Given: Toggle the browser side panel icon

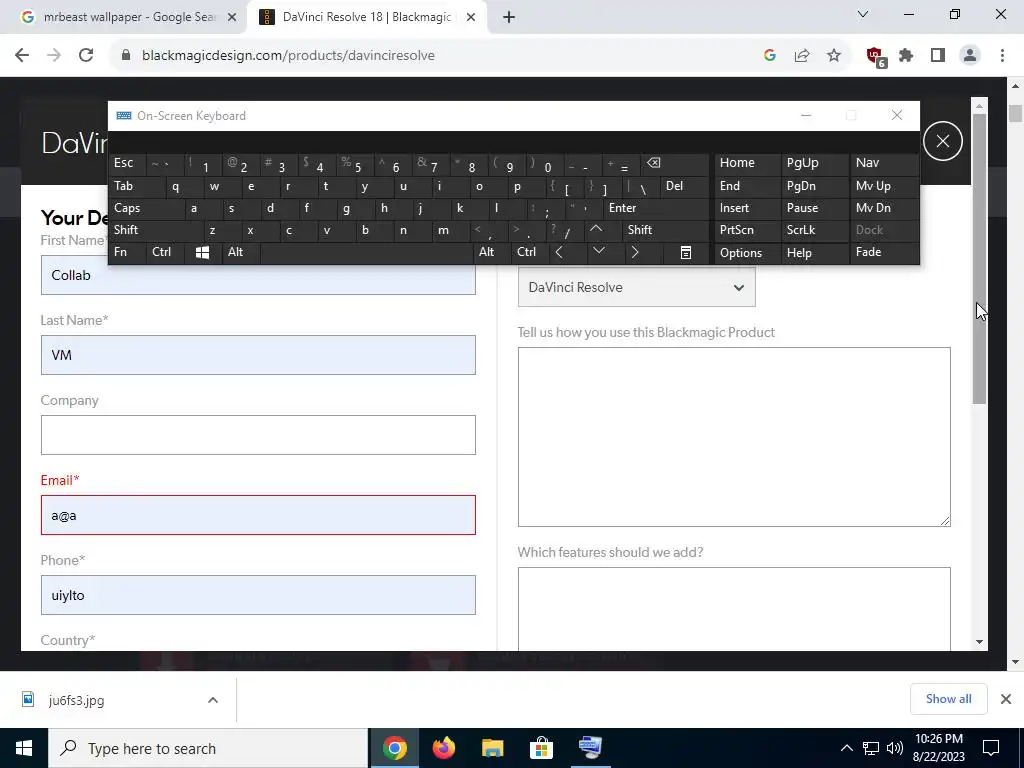Looking at the screenshot, I should (938, 56).
